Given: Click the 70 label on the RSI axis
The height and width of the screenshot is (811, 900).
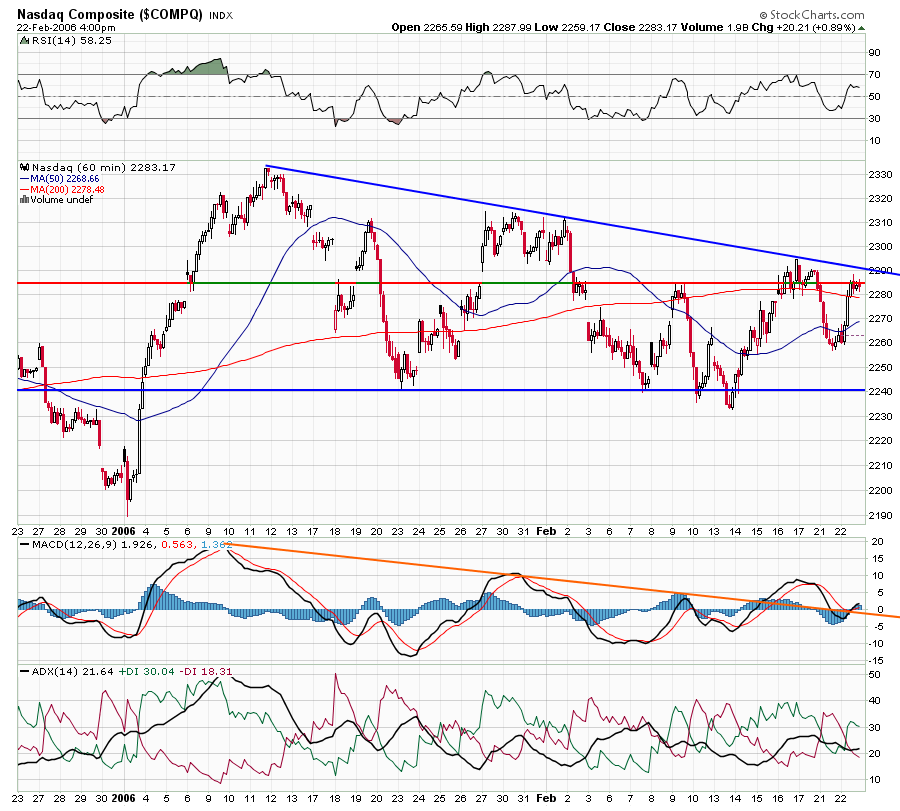Looking at the screenshot, I should pyautogui.click(x=874, y=75).
